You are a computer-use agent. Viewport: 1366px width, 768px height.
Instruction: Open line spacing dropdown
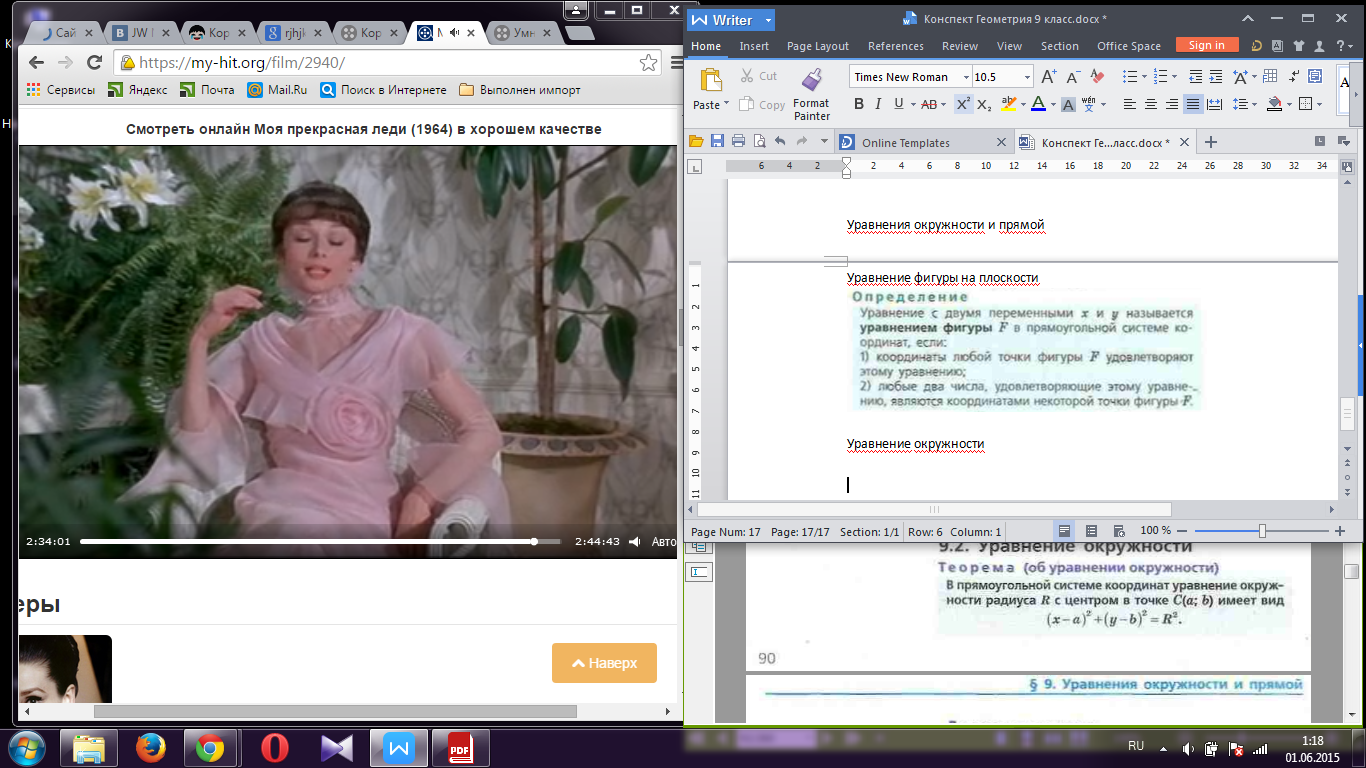point(1254,104)
